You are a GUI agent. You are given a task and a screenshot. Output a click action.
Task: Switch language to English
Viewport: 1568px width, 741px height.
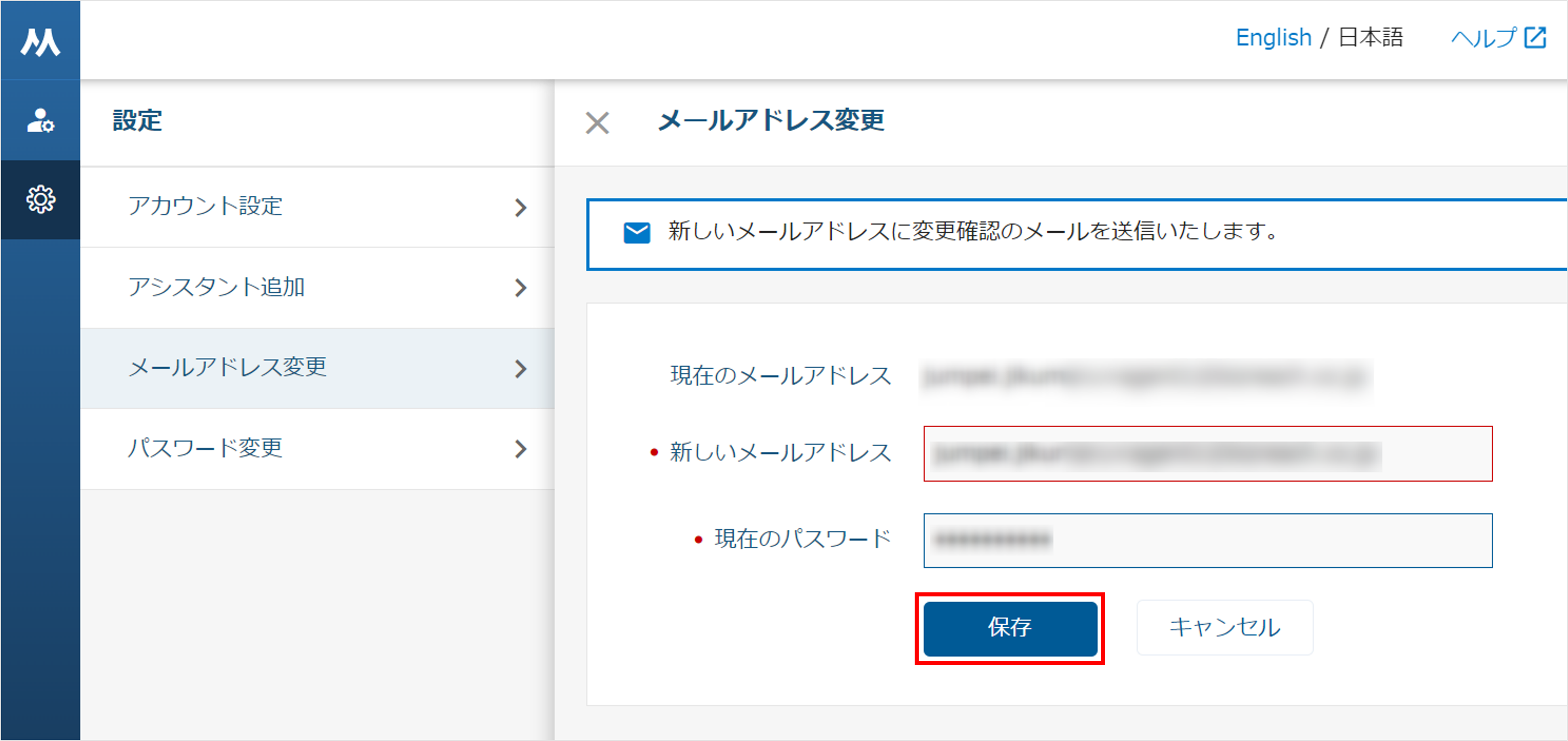coord(1273,38)
